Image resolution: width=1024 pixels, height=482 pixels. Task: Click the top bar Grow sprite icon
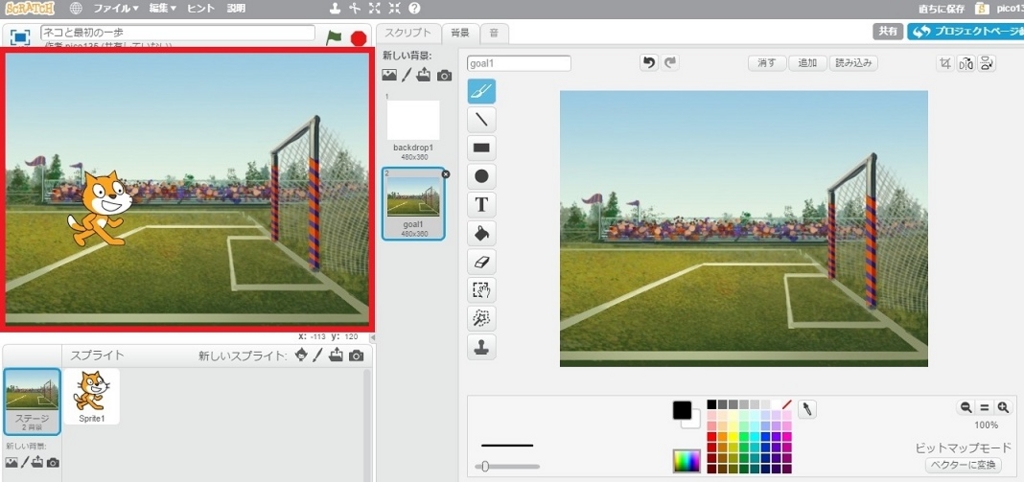pos(374,8)
